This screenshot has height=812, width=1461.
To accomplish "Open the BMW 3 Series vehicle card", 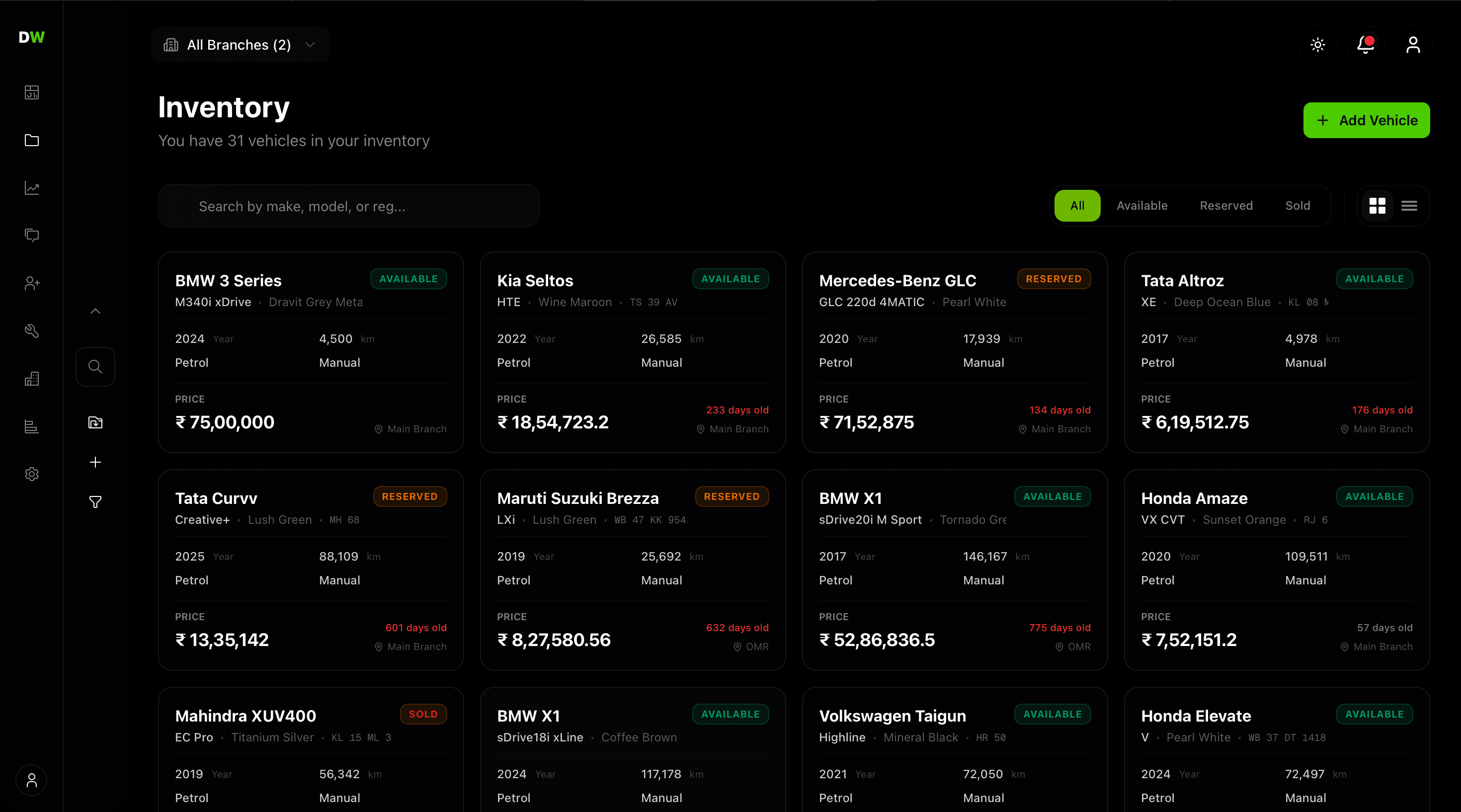I will point(311,351).
